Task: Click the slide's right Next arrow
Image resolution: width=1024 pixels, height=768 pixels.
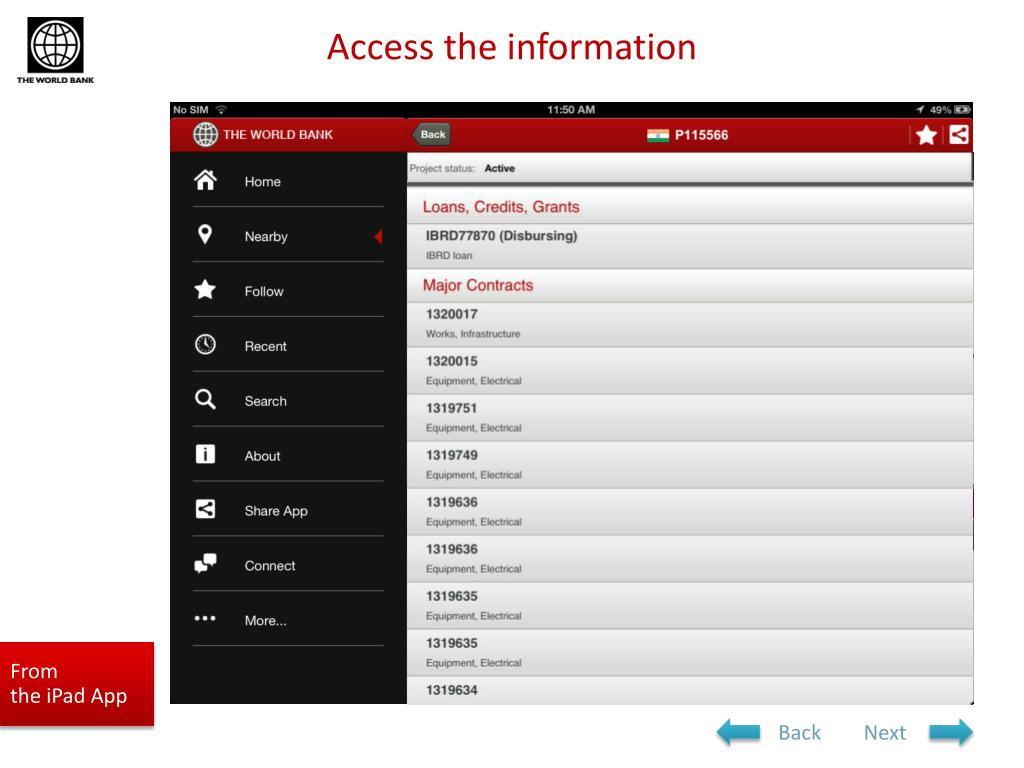Action: pyautogui.click(x=951, y=732)
